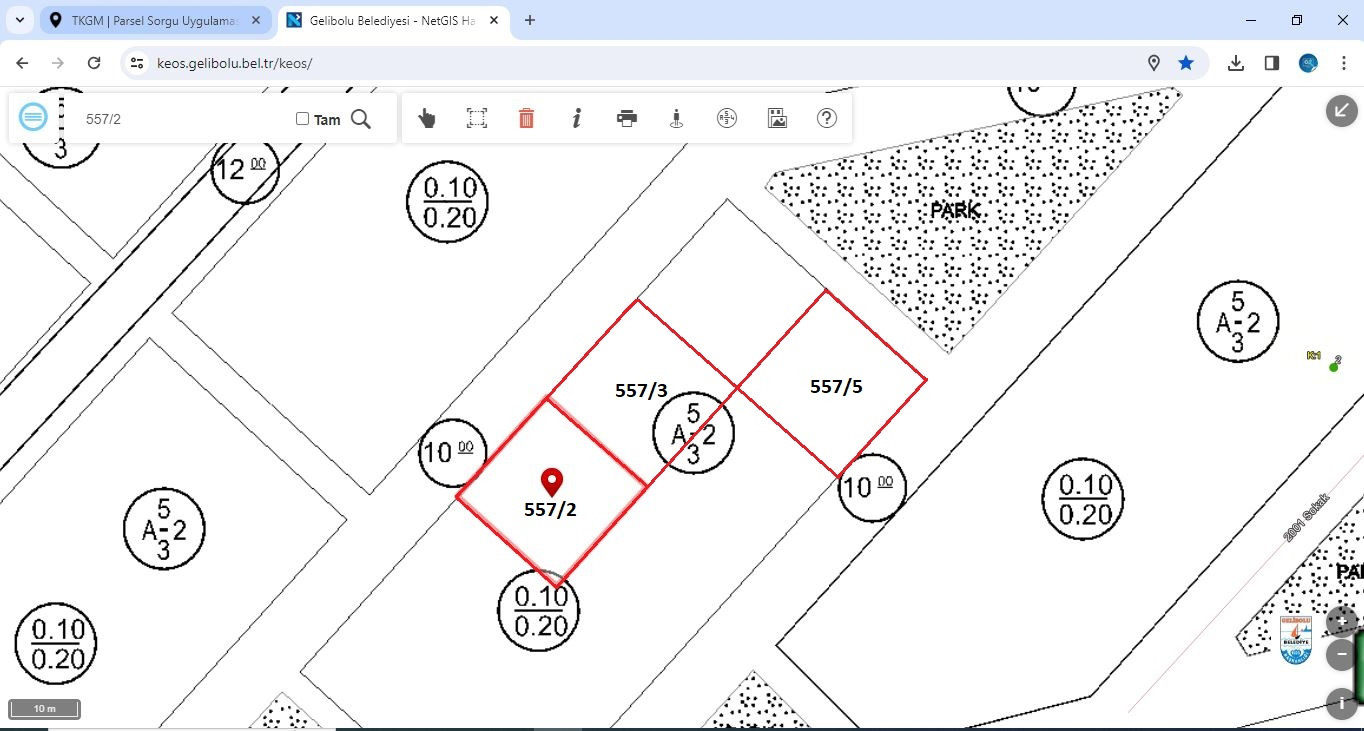1364x731 pixels.
Task: Zoom in with the plus button
Action: pos(1341,622)
